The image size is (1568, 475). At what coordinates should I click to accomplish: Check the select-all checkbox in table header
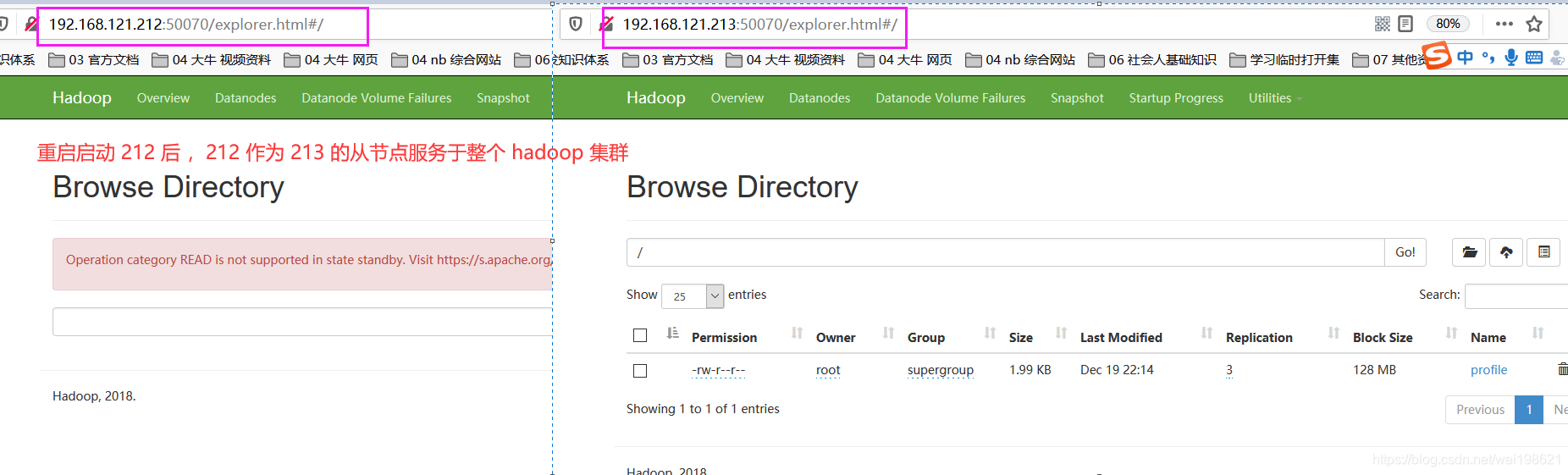[640, 335]
